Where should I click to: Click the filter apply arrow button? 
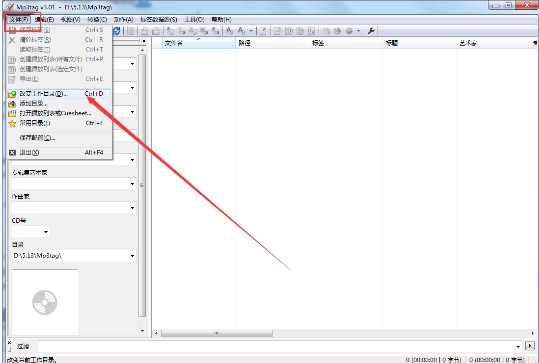click(530, 346)
